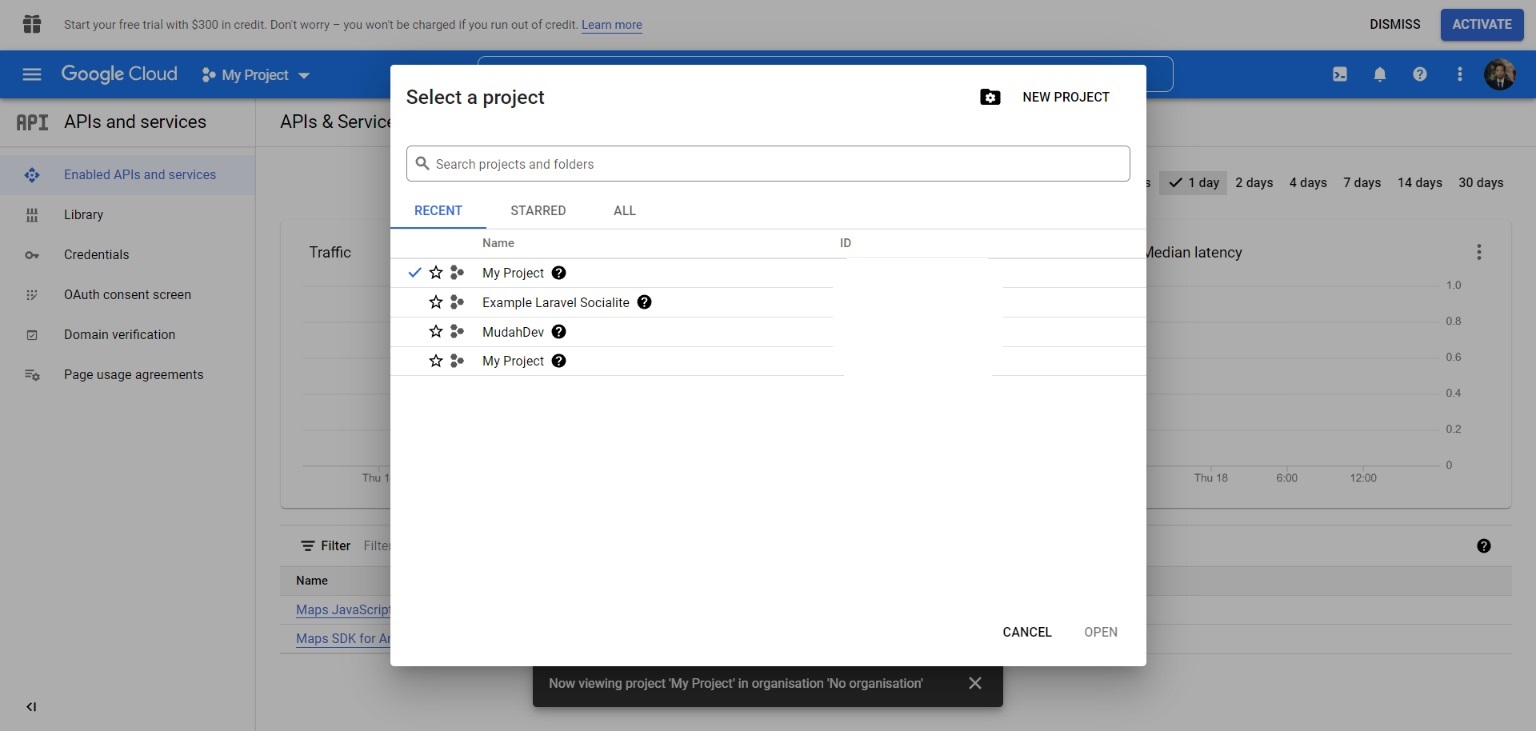Select the MudahDev project row
1536x731 pixels.
click(x=513, y=332)
